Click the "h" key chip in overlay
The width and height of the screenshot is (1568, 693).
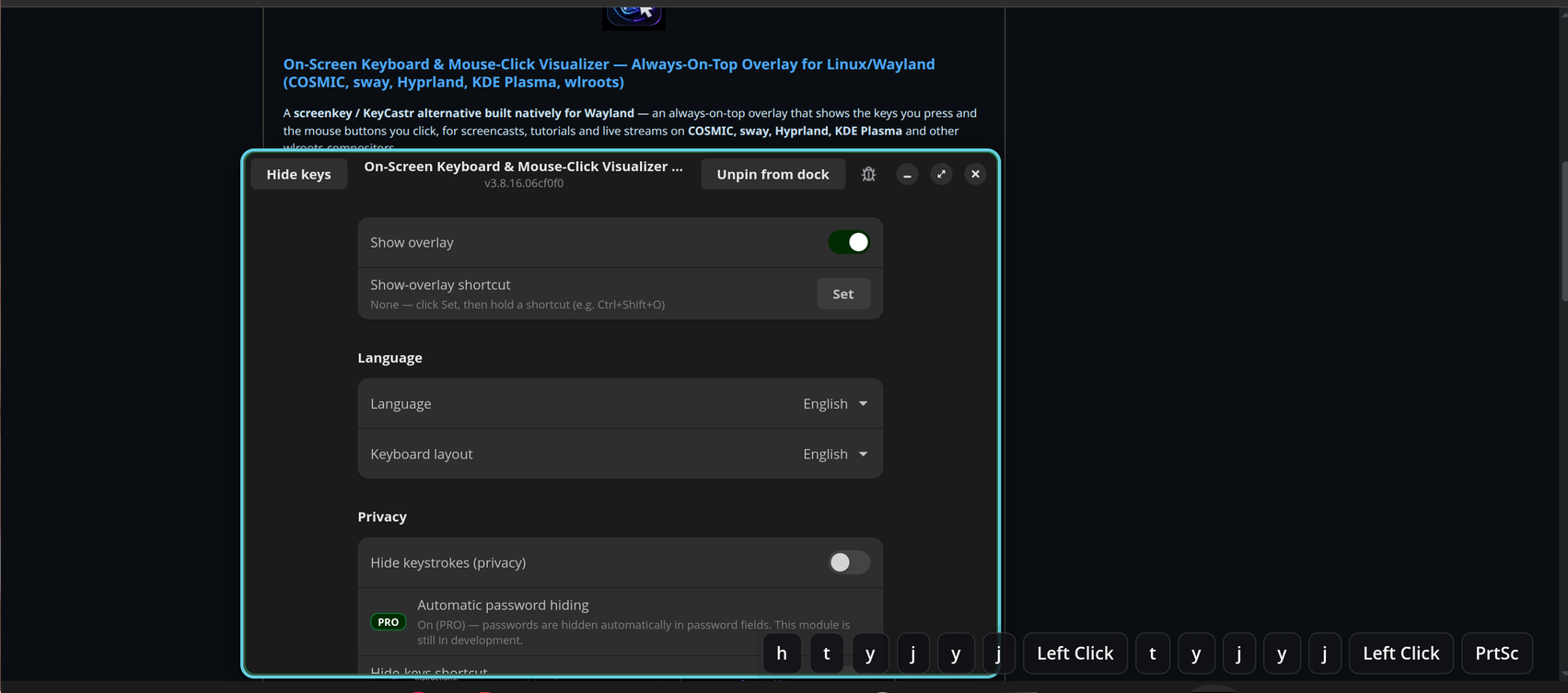click(782, 653)
